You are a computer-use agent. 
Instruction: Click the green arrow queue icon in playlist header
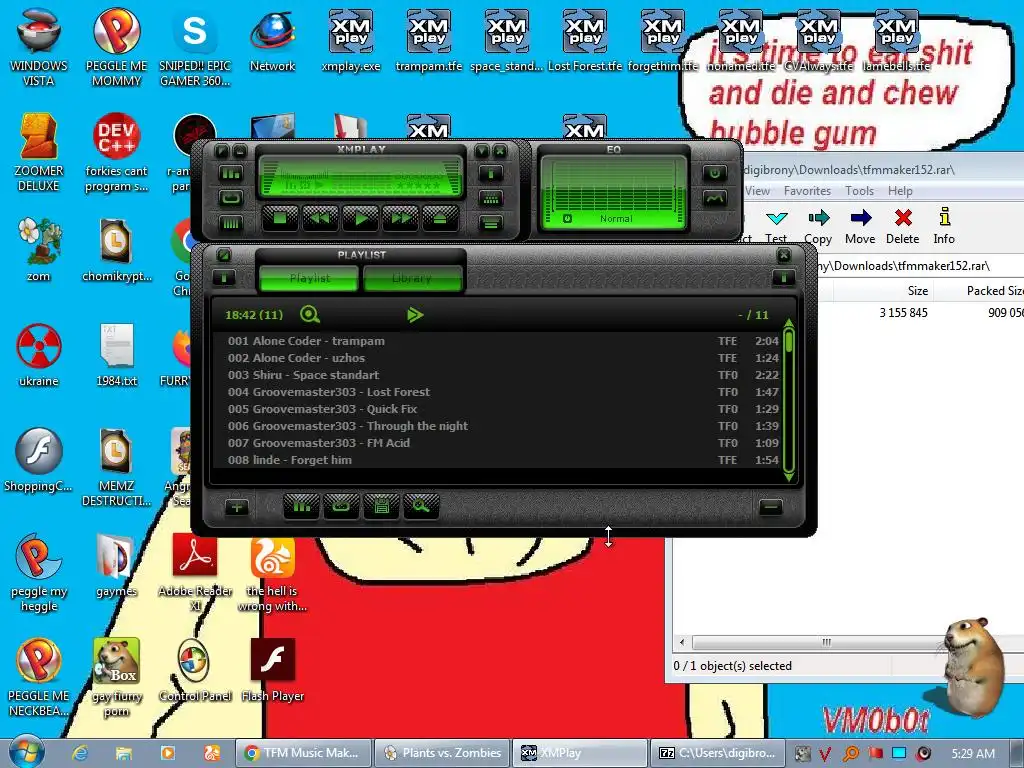tap(415, 315)
